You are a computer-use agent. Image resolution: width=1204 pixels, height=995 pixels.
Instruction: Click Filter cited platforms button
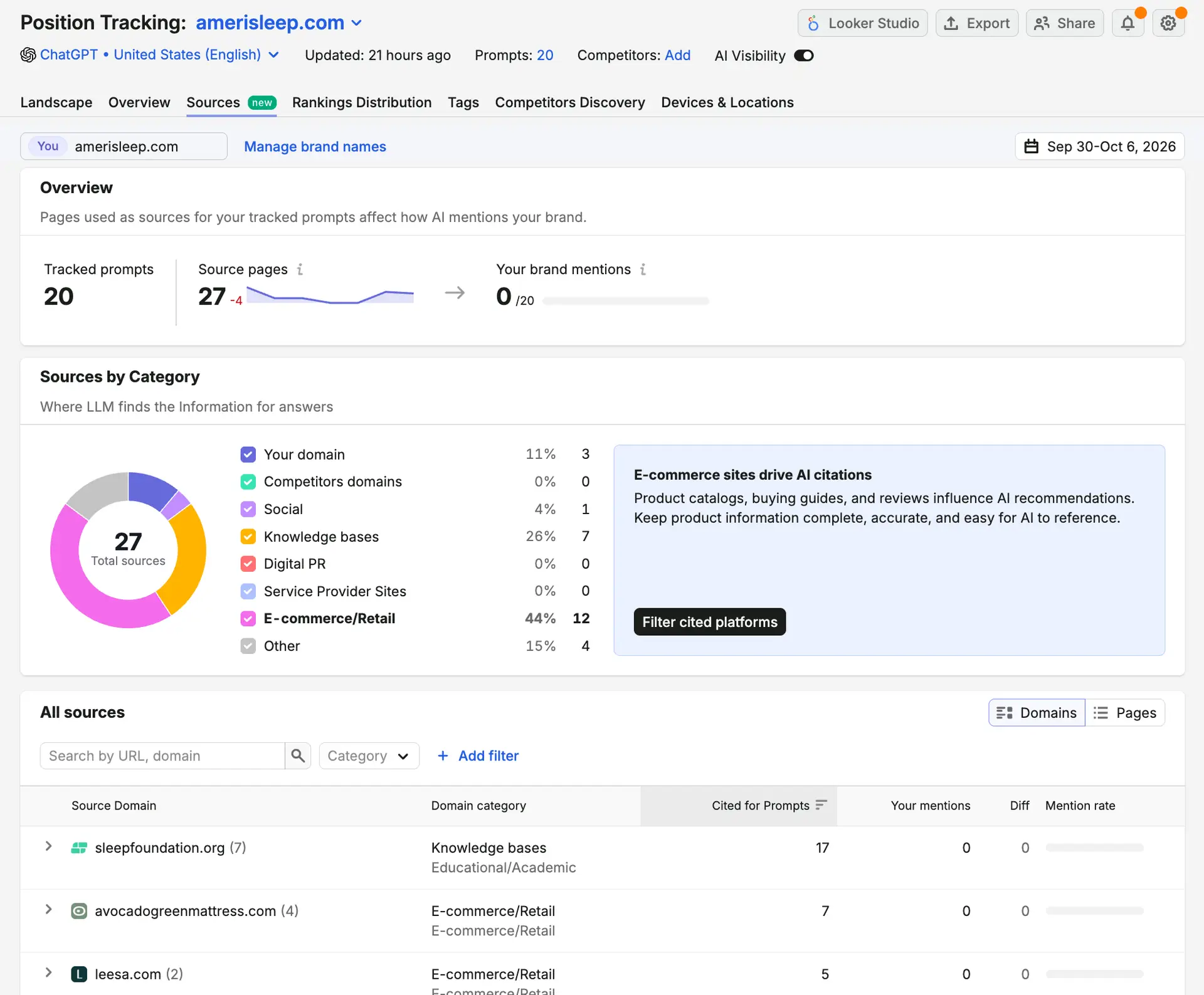[x=709, y=622]
